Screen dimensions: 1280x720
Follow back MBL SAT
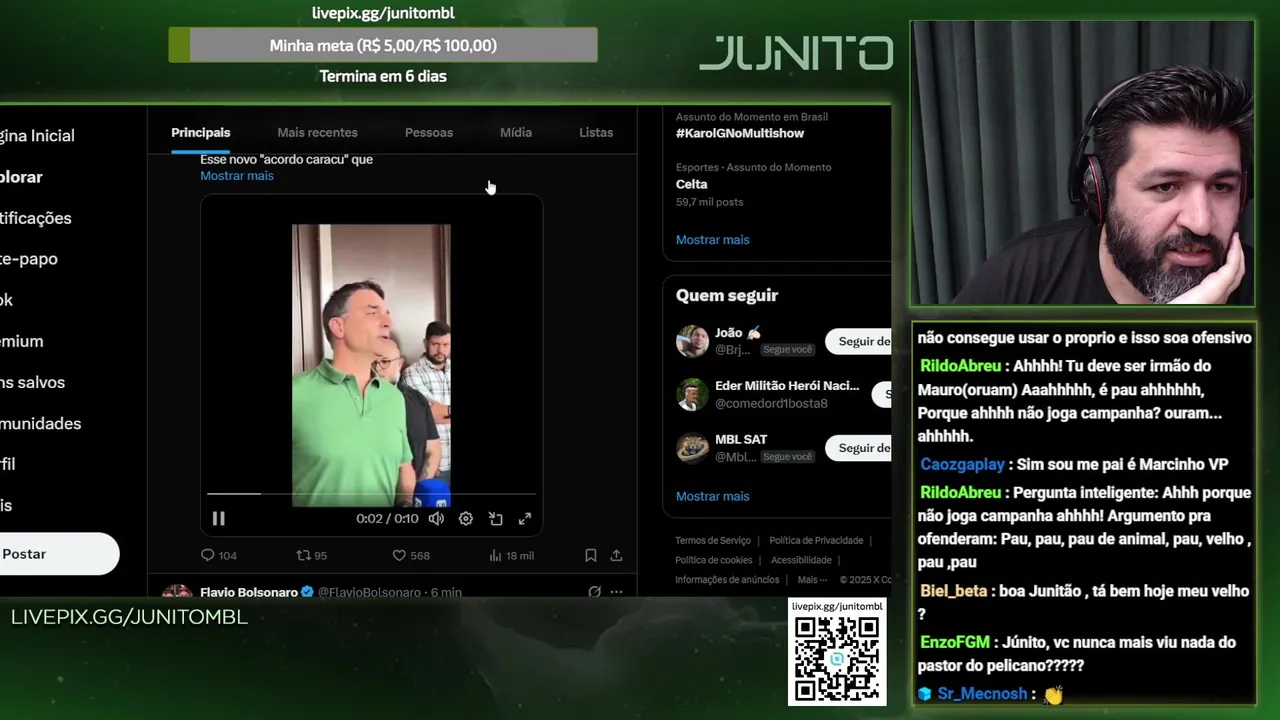(x=858, y=448)
